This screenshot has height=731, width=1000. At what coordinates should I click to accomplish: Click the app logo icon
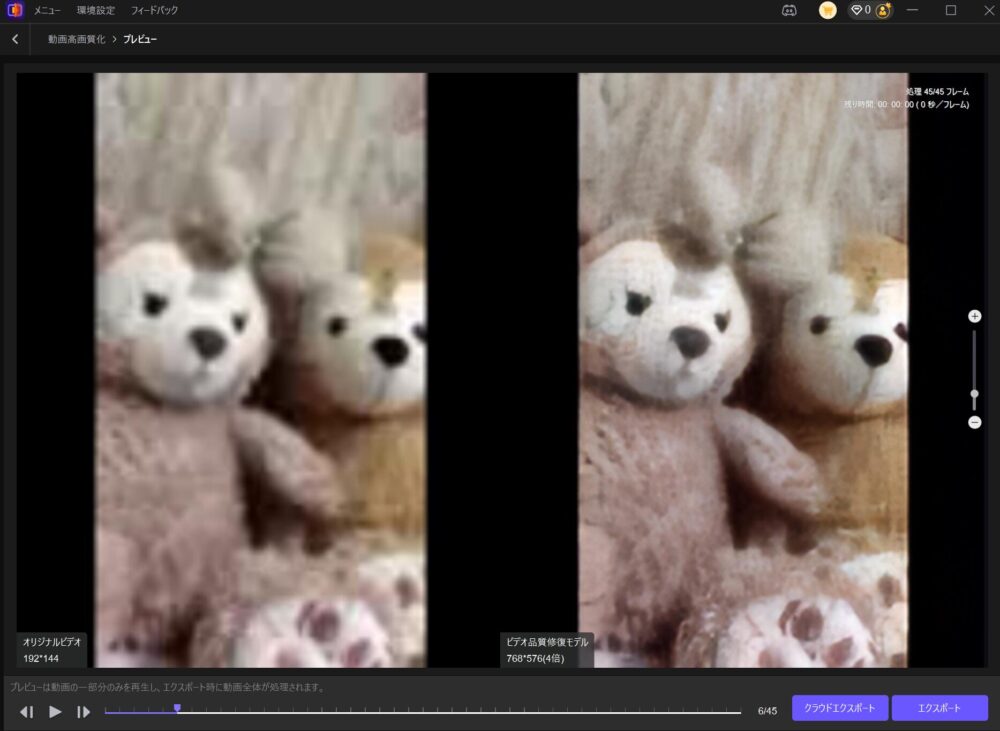coord(14,10)
